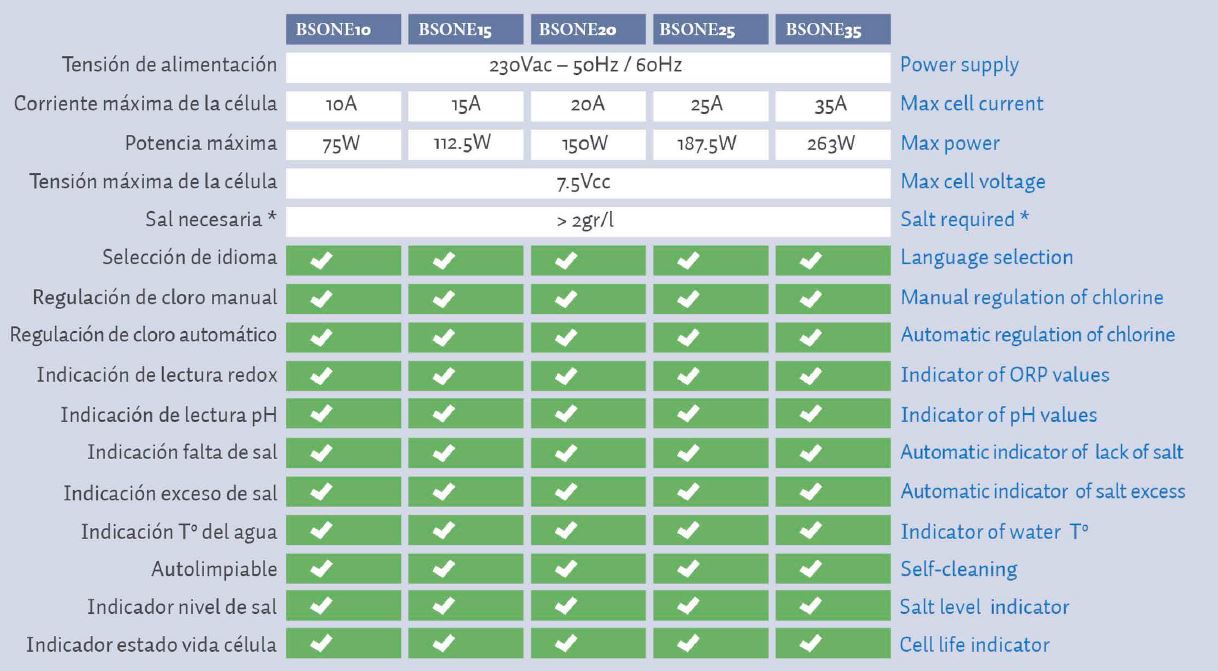Screen dimensions: 1218x671
Task: Click the 230Vac – 50Hz / 60Hz cell
Action: coord(588,66)
